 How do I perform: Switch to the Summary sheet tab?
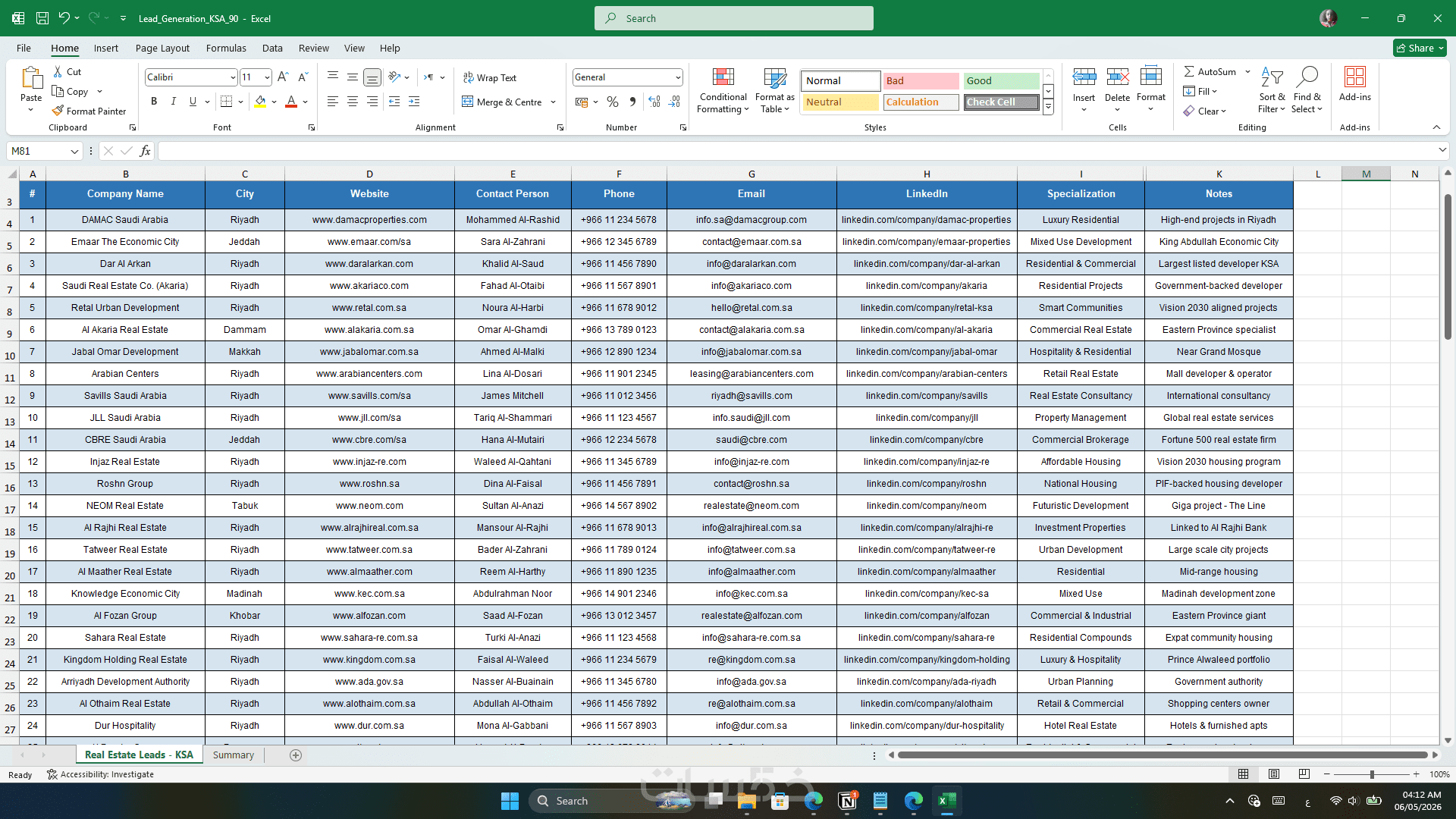tap(234, 755)
